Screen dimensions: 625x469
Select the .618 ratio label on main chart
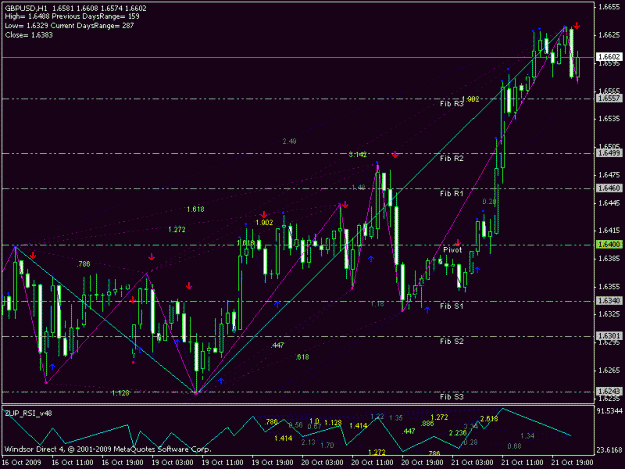(x=302, y=357)
